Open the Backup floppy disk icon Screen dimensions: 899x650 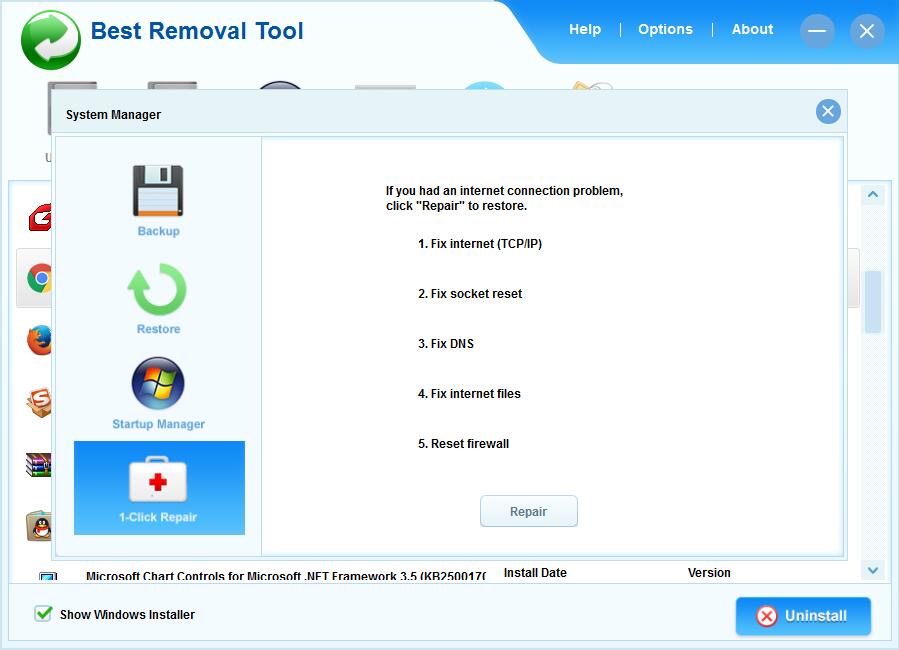[158, 191]
